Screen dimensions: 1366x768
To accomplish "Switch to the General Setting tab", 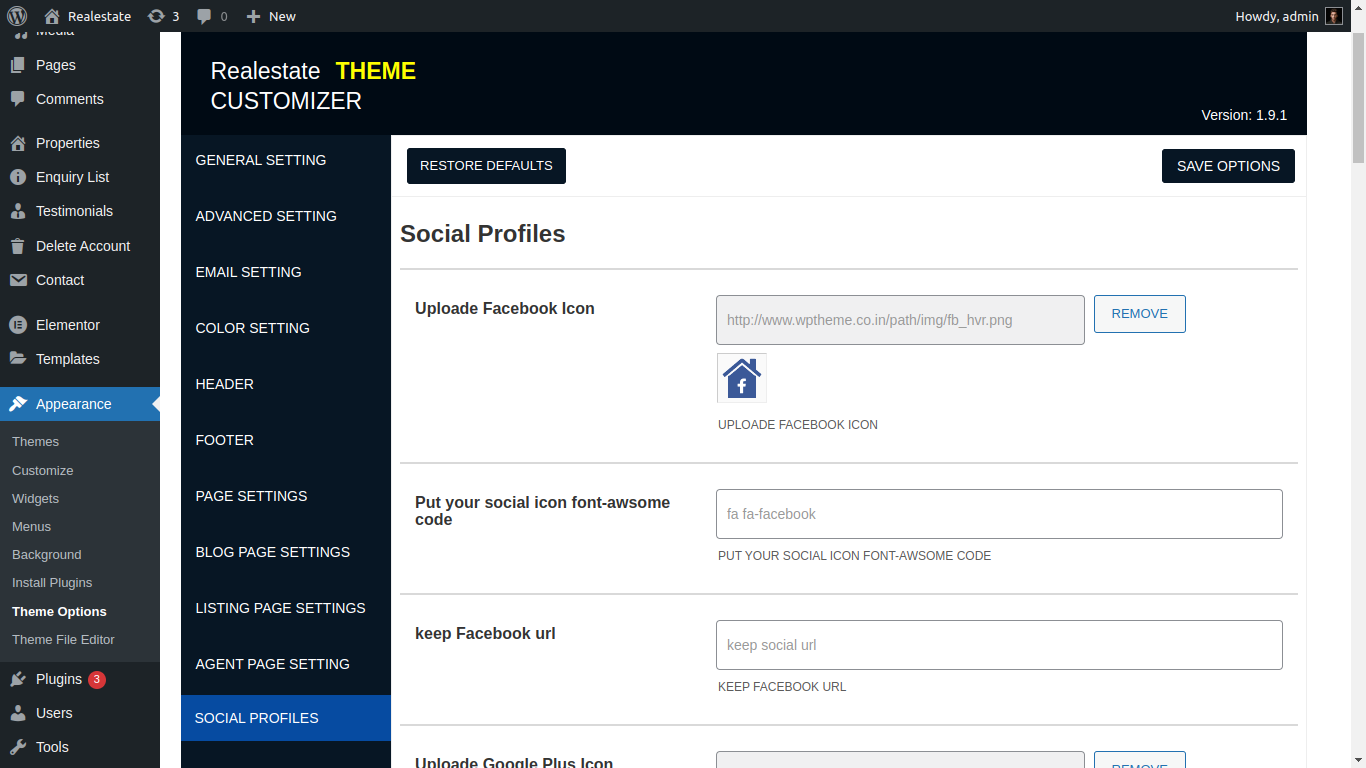I will (261, 160).
